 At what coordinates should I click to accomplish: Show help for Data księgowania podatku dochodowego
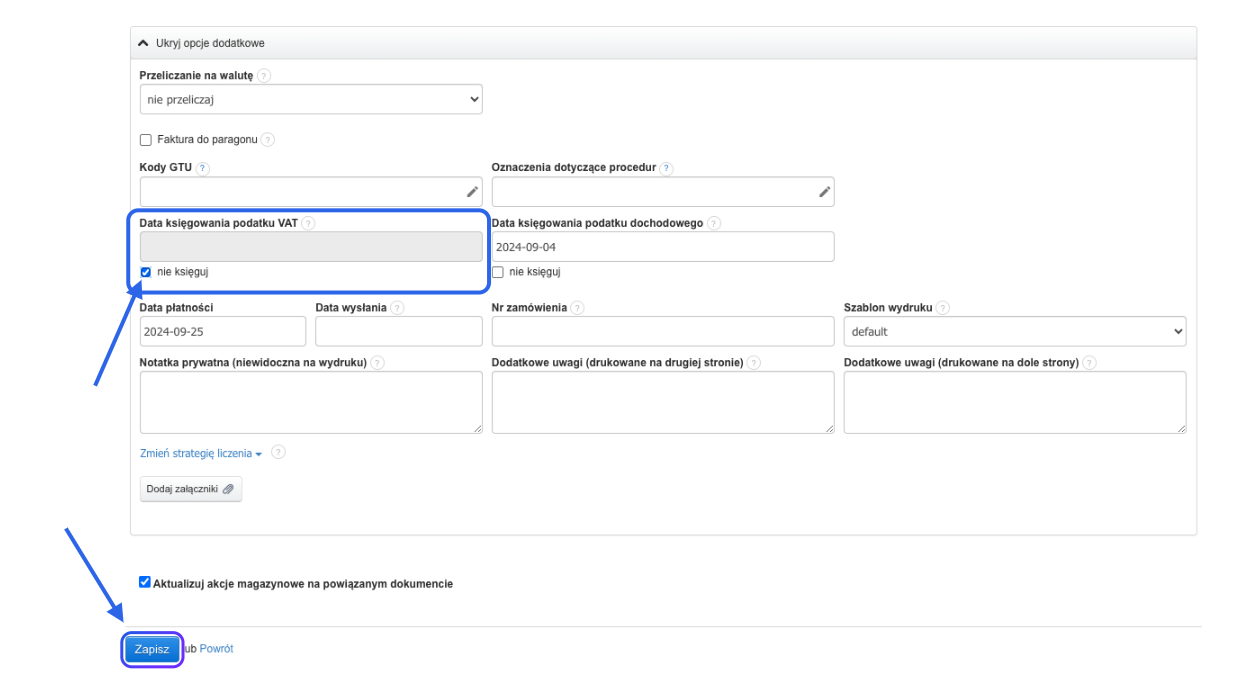pos(714,224)
